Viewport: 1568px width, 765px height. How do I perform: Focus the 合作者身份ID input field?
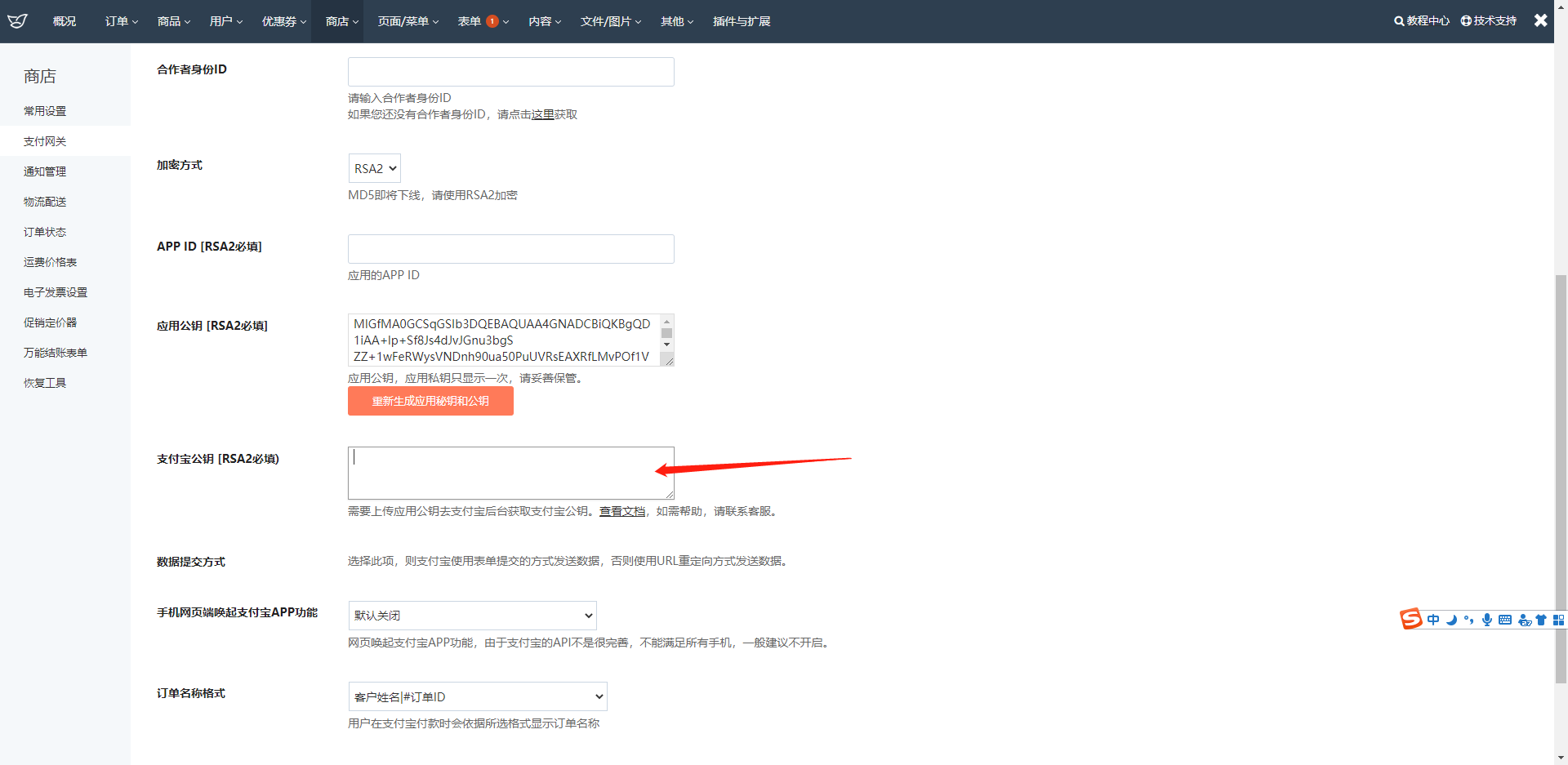(511, 72)
